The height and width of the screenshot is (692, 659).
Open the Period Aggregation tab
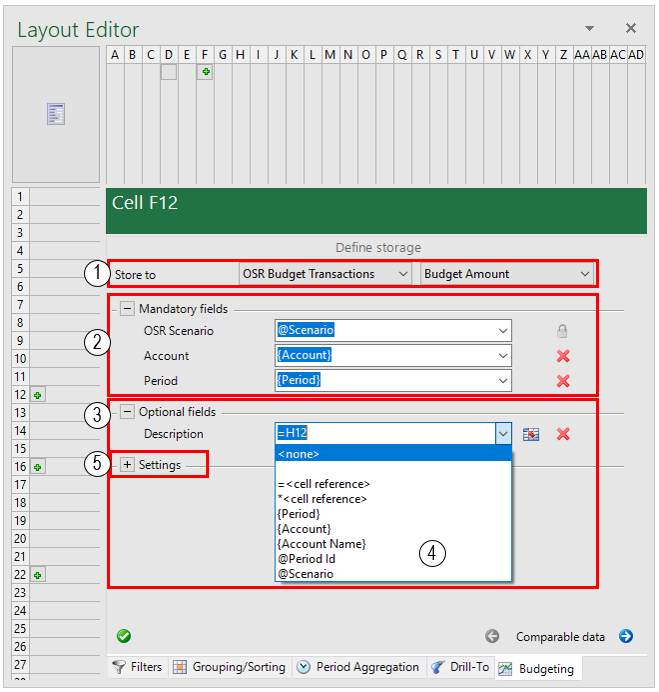[x=358, y=667]
